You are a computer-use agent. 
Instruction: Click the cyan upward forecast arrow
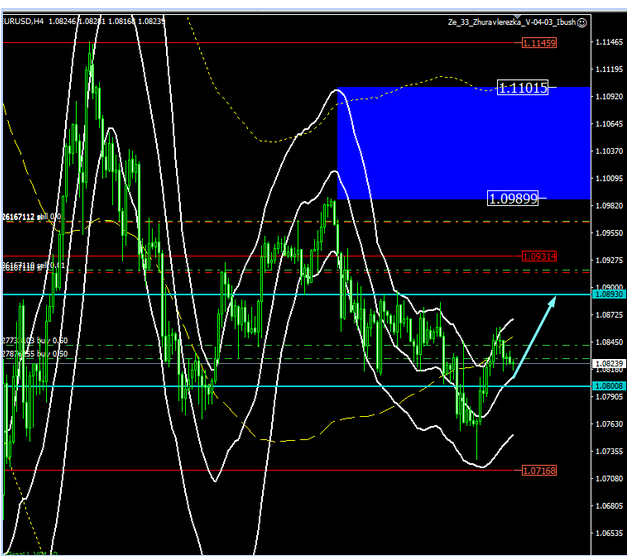[x=535, y=335]
